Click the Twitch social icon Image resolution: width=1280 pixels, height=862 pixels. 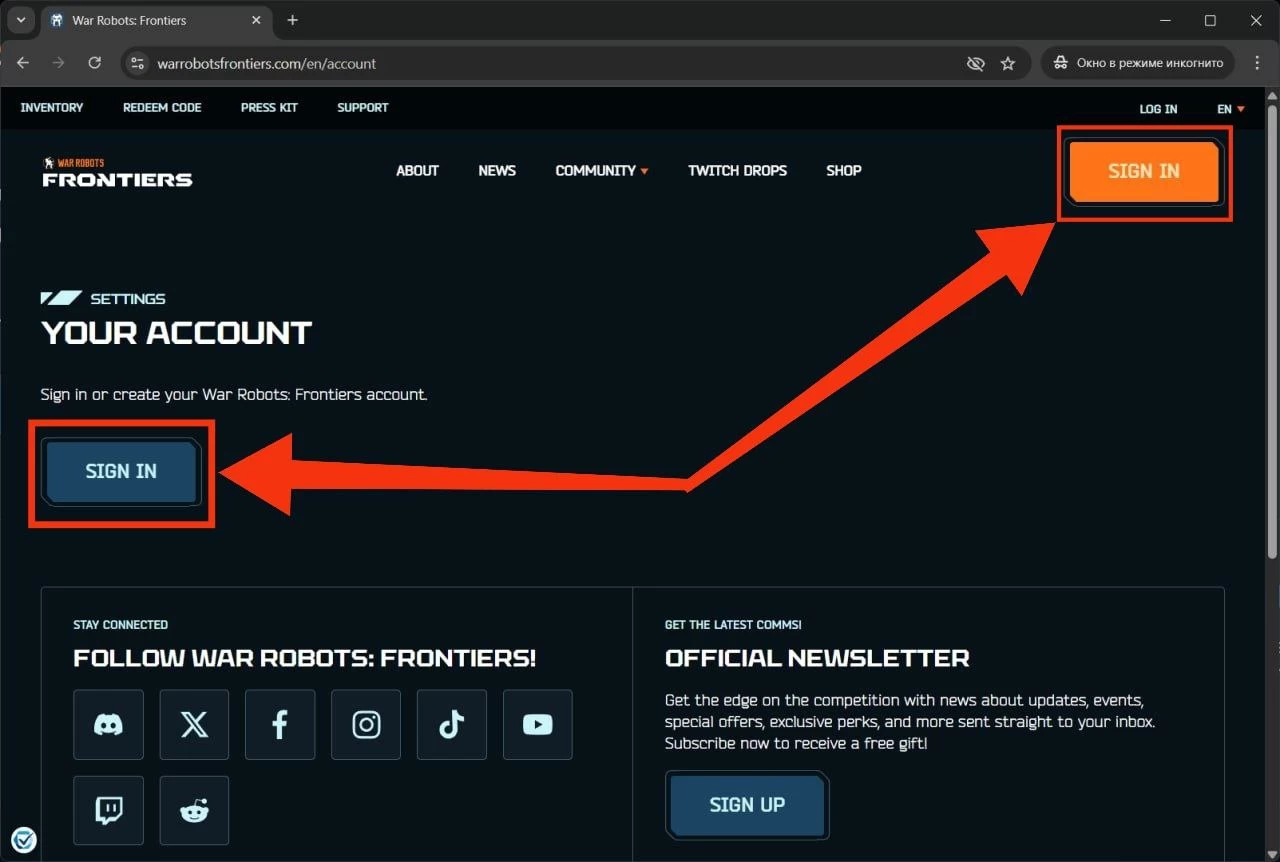point(108,811)
